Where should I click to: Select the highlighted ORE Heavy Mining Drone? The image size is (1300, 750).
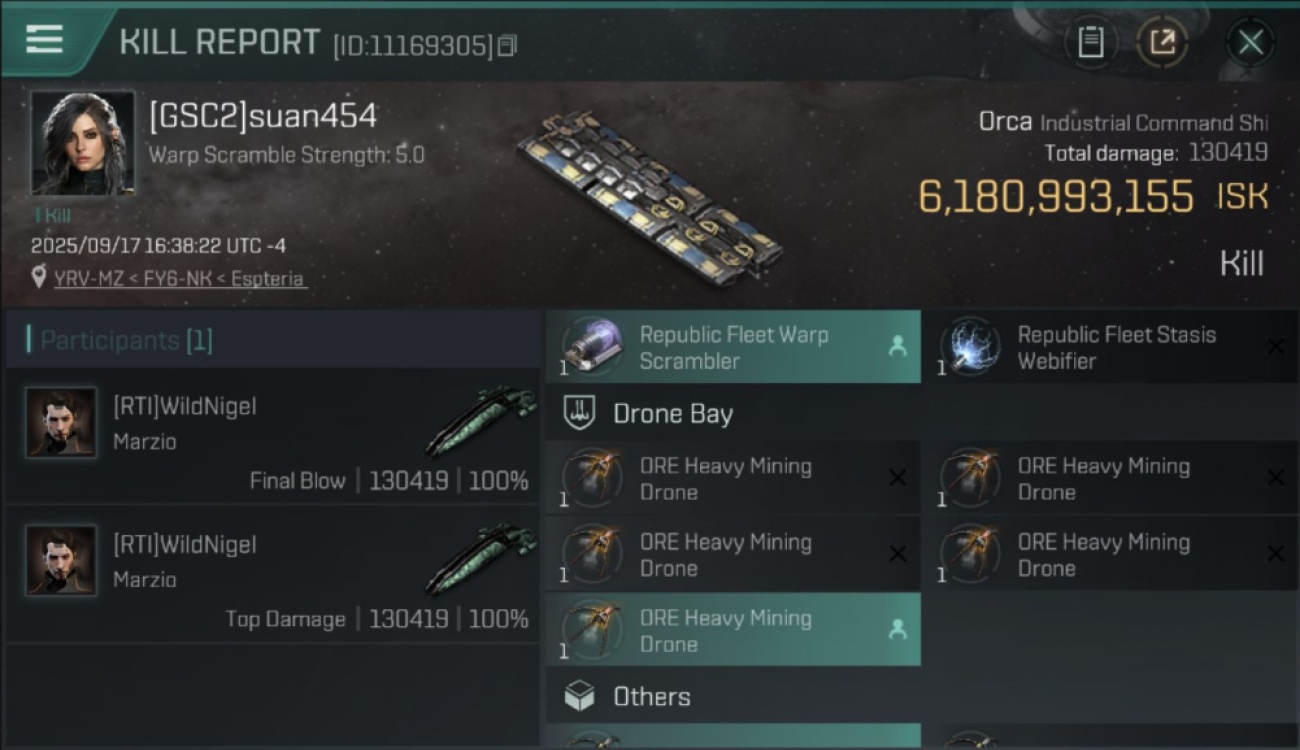(733, 630)
